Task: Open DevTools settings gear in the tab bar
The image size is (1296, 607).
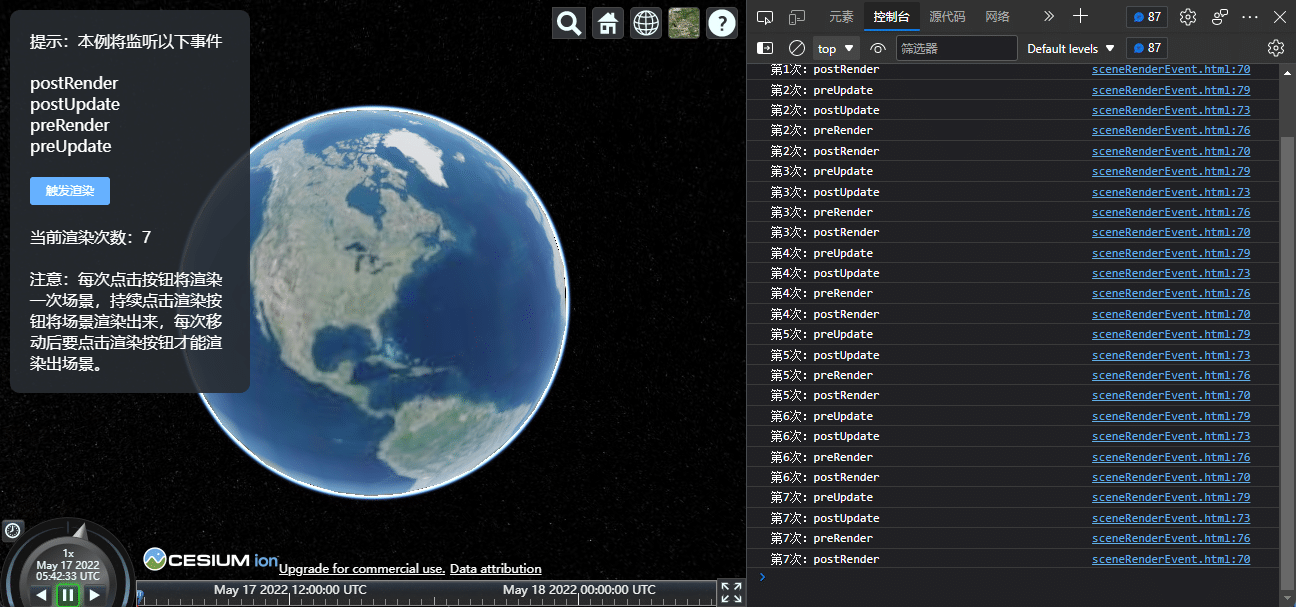Action: [x=1188, y=17]
